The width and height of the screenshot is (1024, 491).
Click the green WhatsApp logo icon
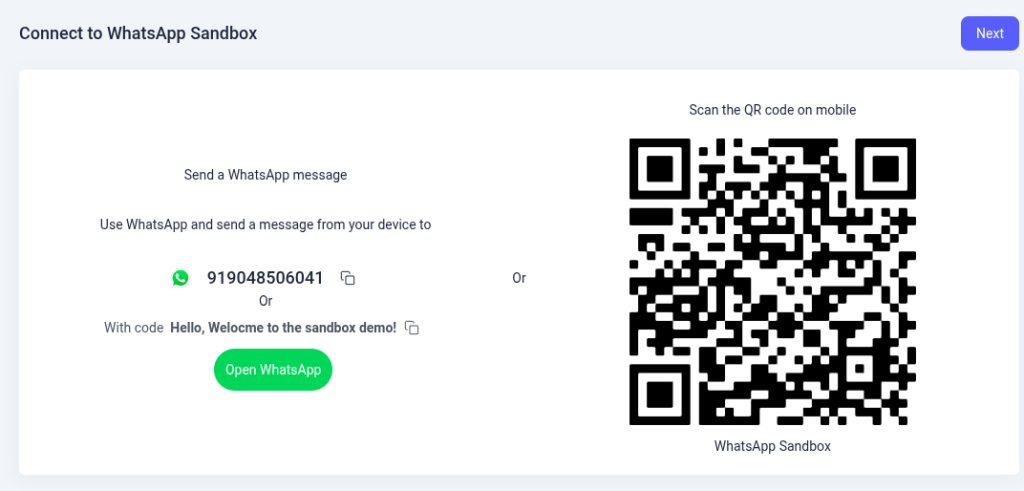click(x=180, y=278)
